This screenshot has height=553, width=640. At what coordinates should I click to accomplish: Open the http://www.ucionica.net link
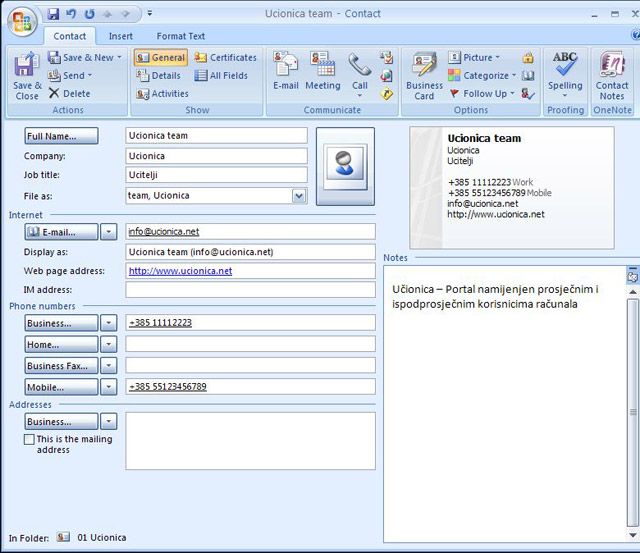point(180,271)
